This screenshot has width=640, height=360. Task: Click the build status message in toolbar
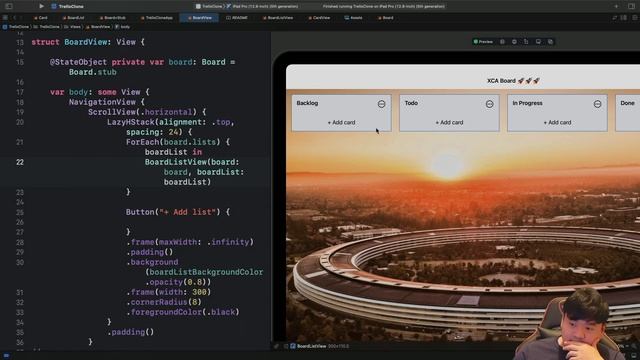(384, 6)
